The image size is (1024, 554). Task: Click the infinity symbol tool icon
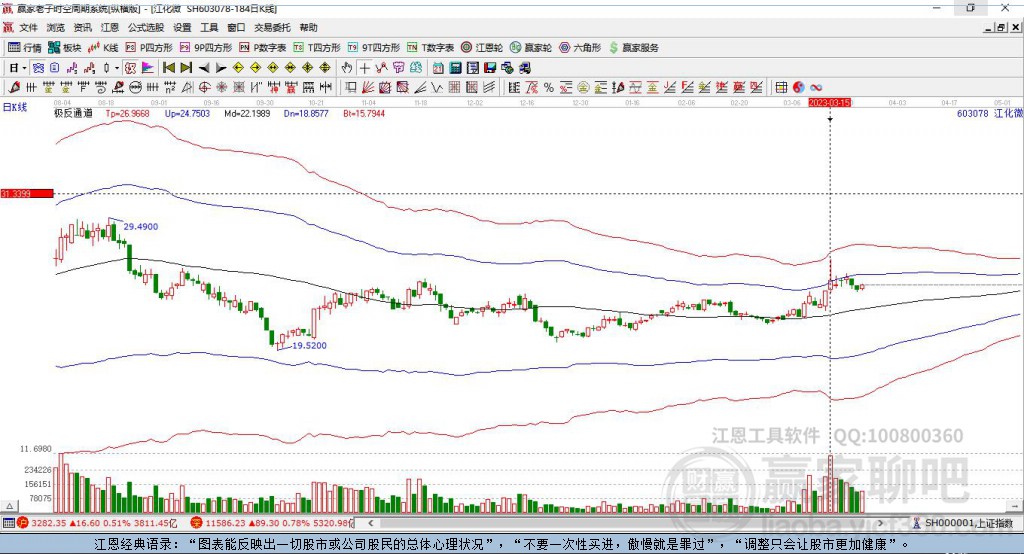(x=816, y=87)
